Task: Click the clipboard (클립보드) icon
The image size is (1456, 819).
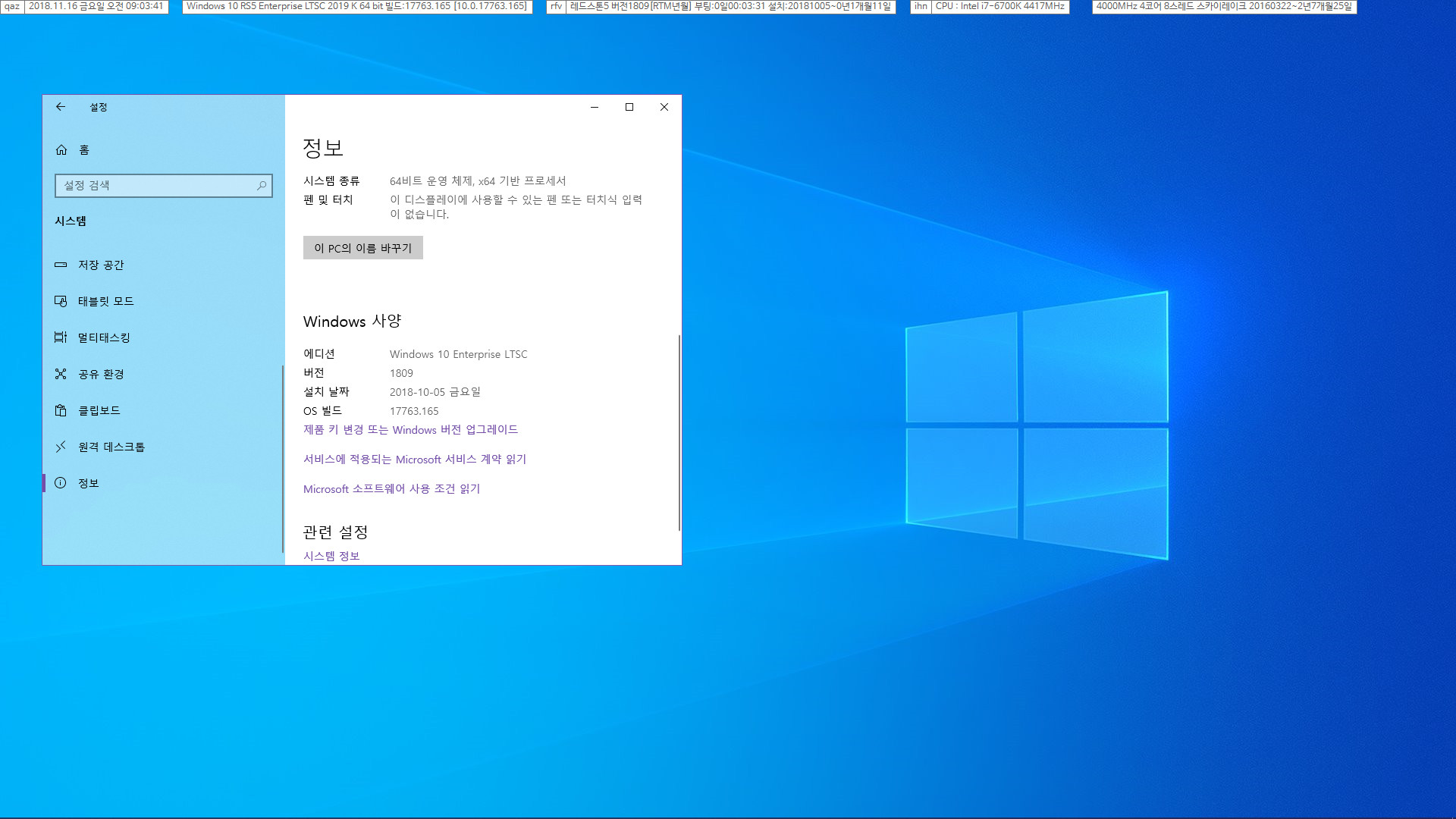Action: point(61,410)
